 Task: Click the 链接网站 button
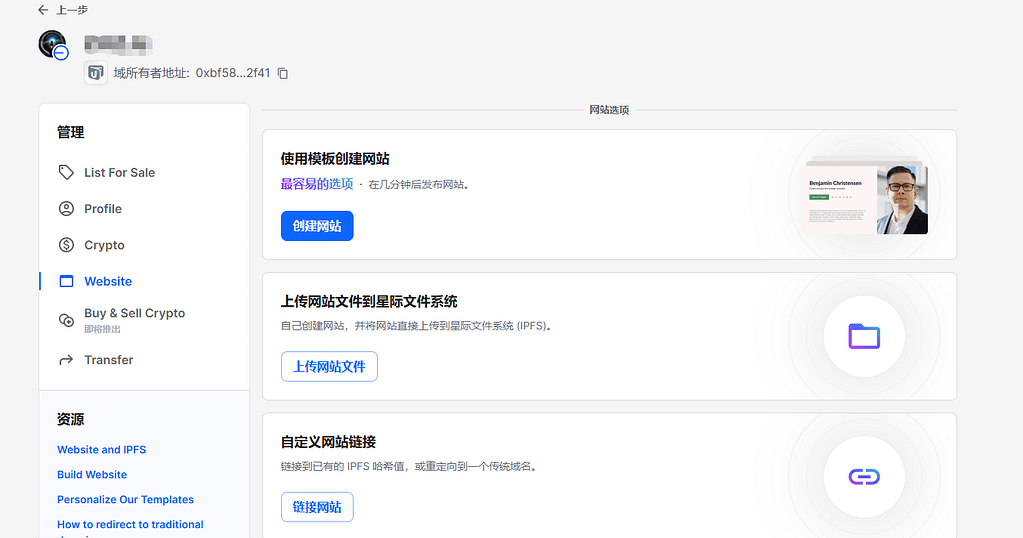click(x=317, y=507)
